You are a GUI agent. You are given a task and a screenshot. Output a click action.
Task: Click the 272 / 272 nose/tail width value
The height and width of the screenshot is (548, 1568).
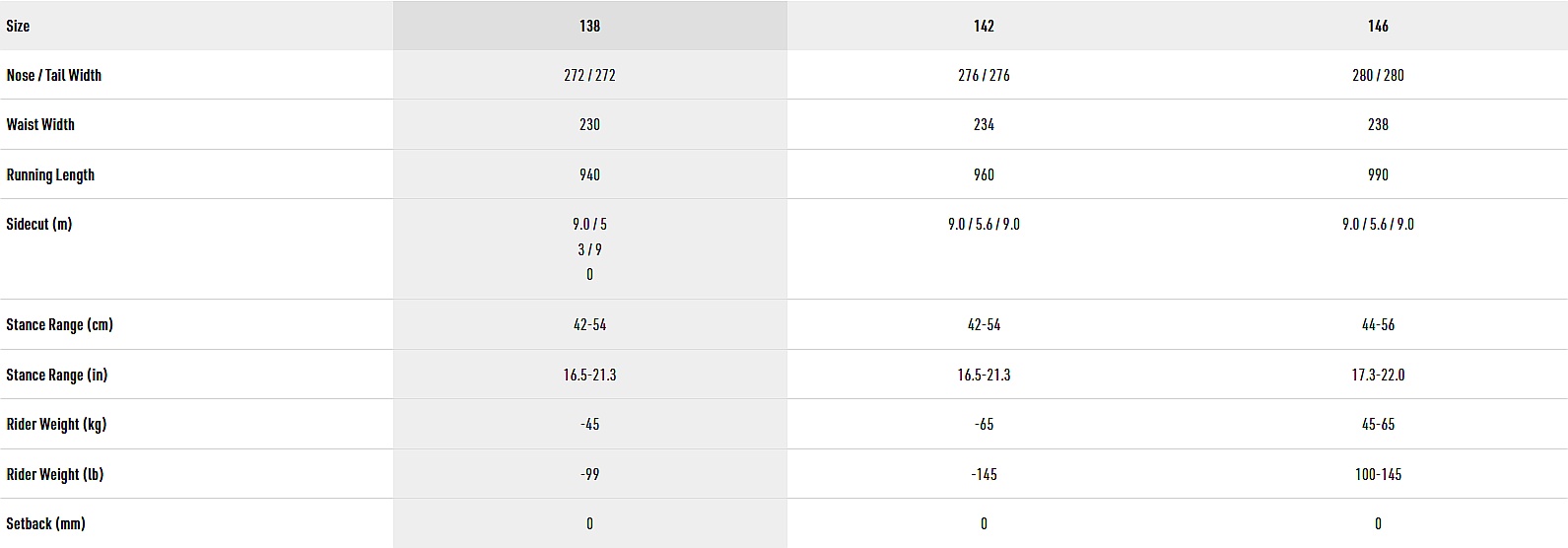click(x=589, y=75)
